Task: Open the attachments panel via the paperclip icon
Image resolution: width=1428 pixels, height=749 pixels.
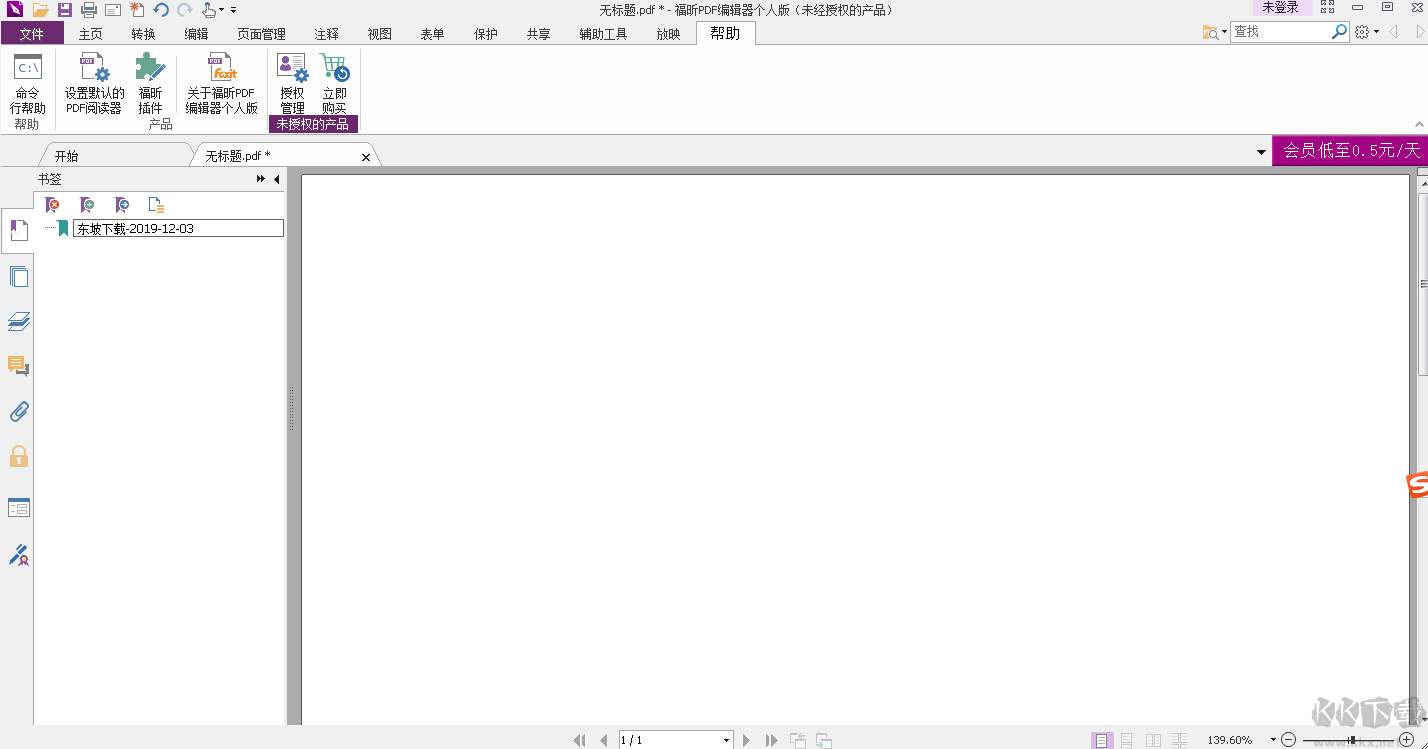Action: click(18, 411)
